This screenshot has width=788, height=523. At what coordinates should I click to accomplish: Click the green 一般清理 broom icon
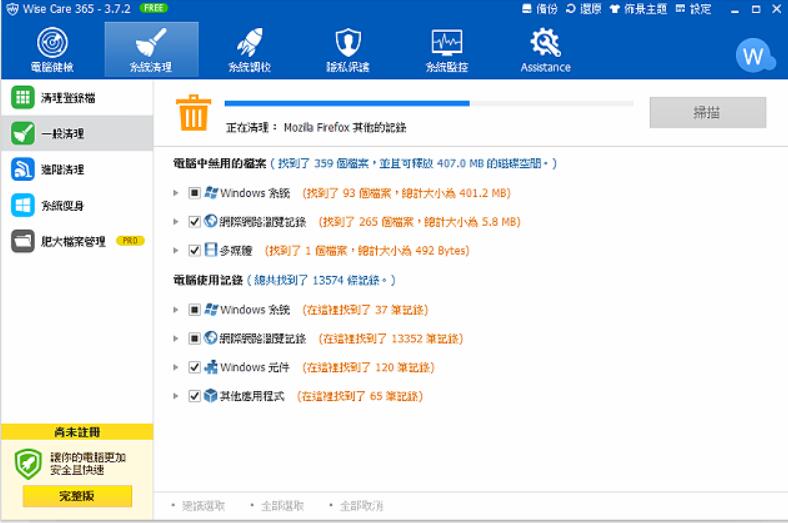coord(23,133)
